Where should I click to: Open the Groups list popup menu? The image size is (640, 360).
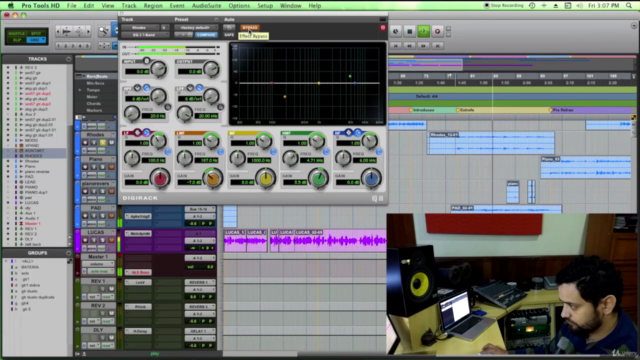(68, 253)
